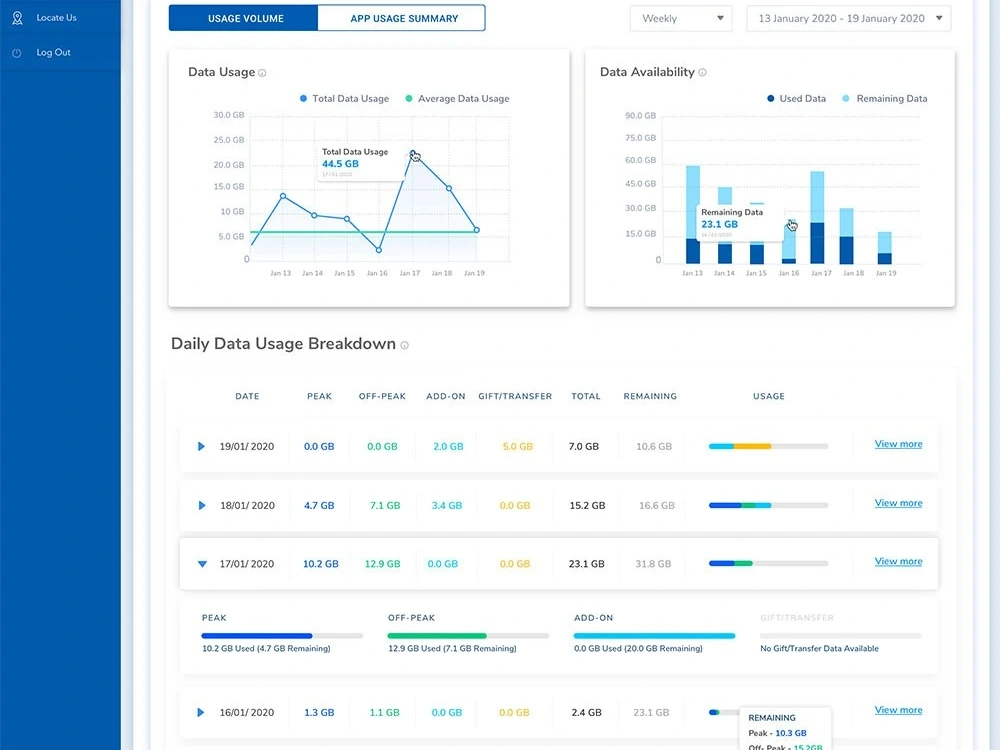1000x750 pixels.
Task: Click Jan 17 bar in Data Availability chart
Action: [x=817, y=217]
